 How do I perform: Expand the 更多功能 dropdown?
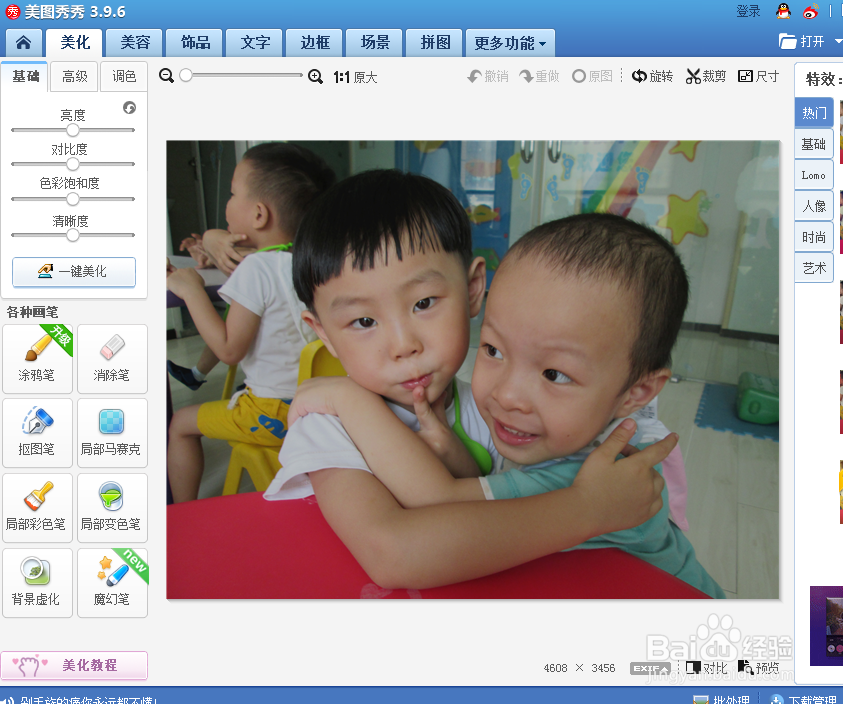[510, 43]
